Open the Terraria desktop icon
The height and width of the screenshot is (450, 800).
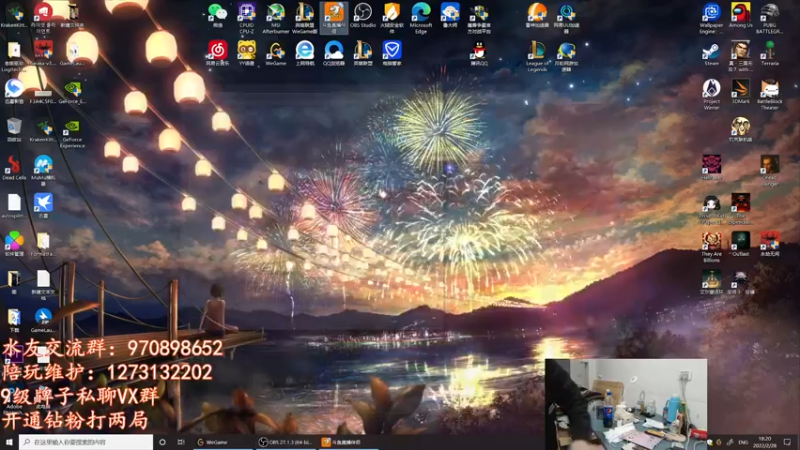769,54
